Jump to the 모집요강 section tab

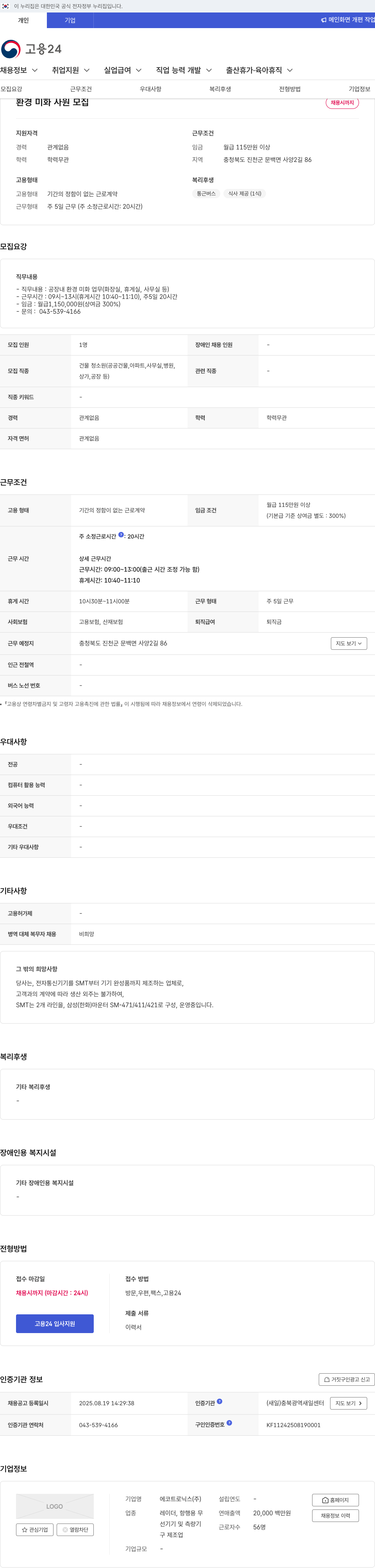[x=11, y=89]
